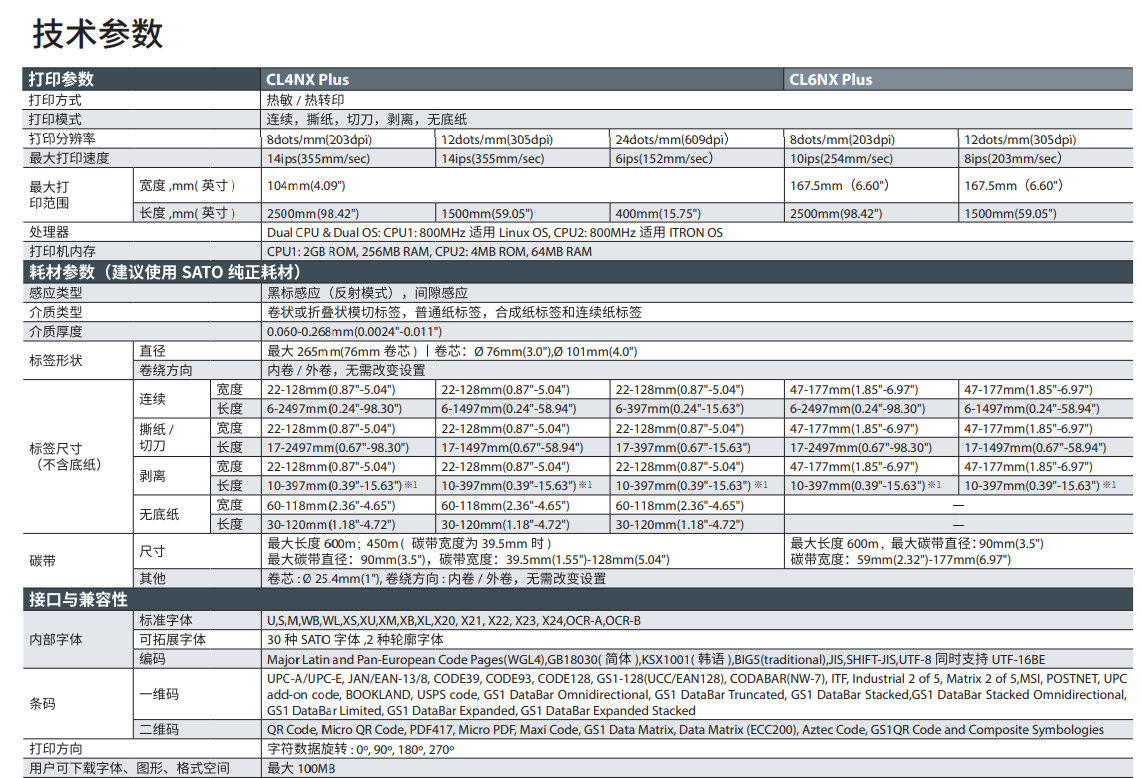
Task: Click the 处理器 row label
Action: [49, 232]
